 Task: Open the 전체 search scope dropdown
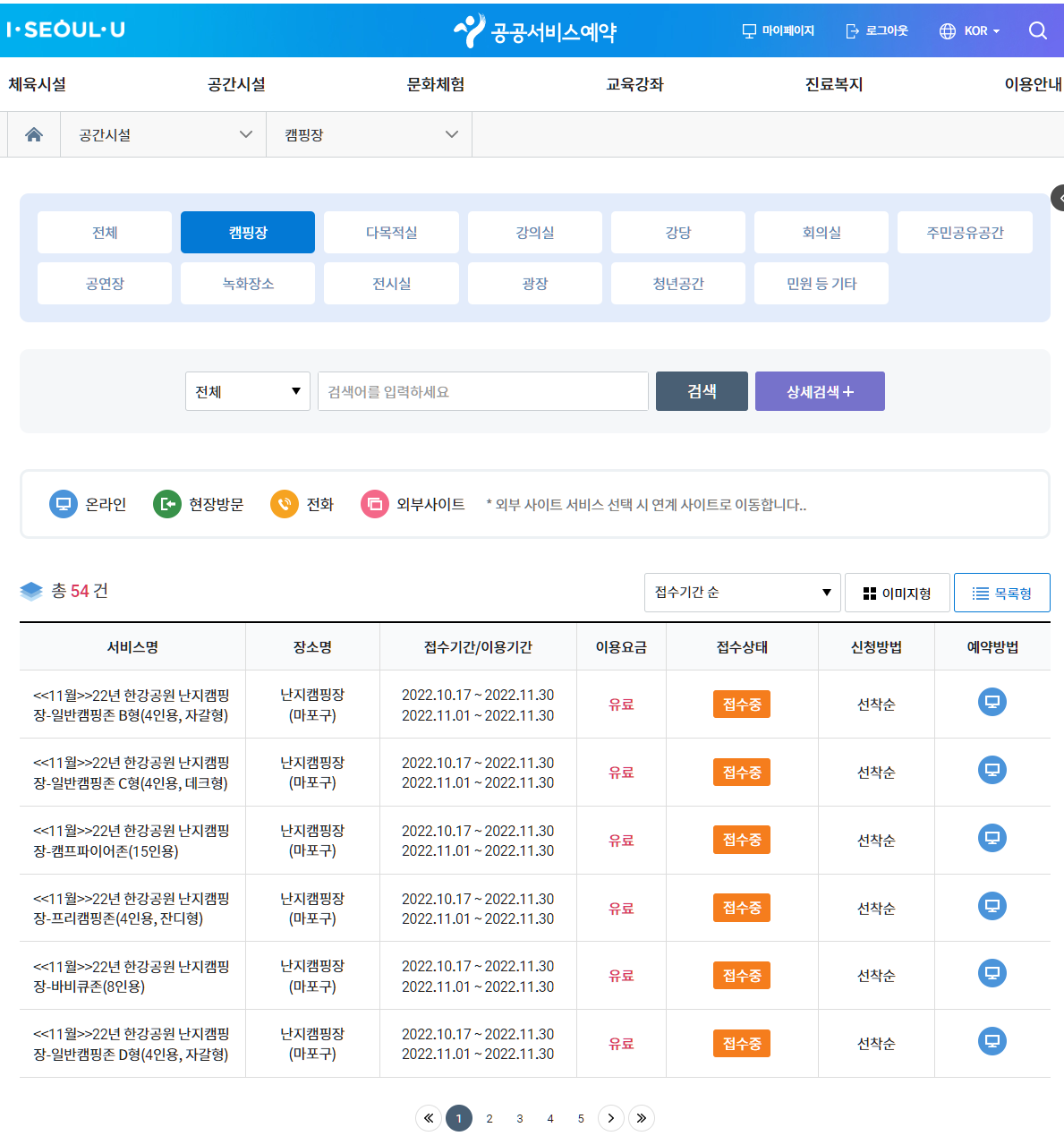(248, 391)
